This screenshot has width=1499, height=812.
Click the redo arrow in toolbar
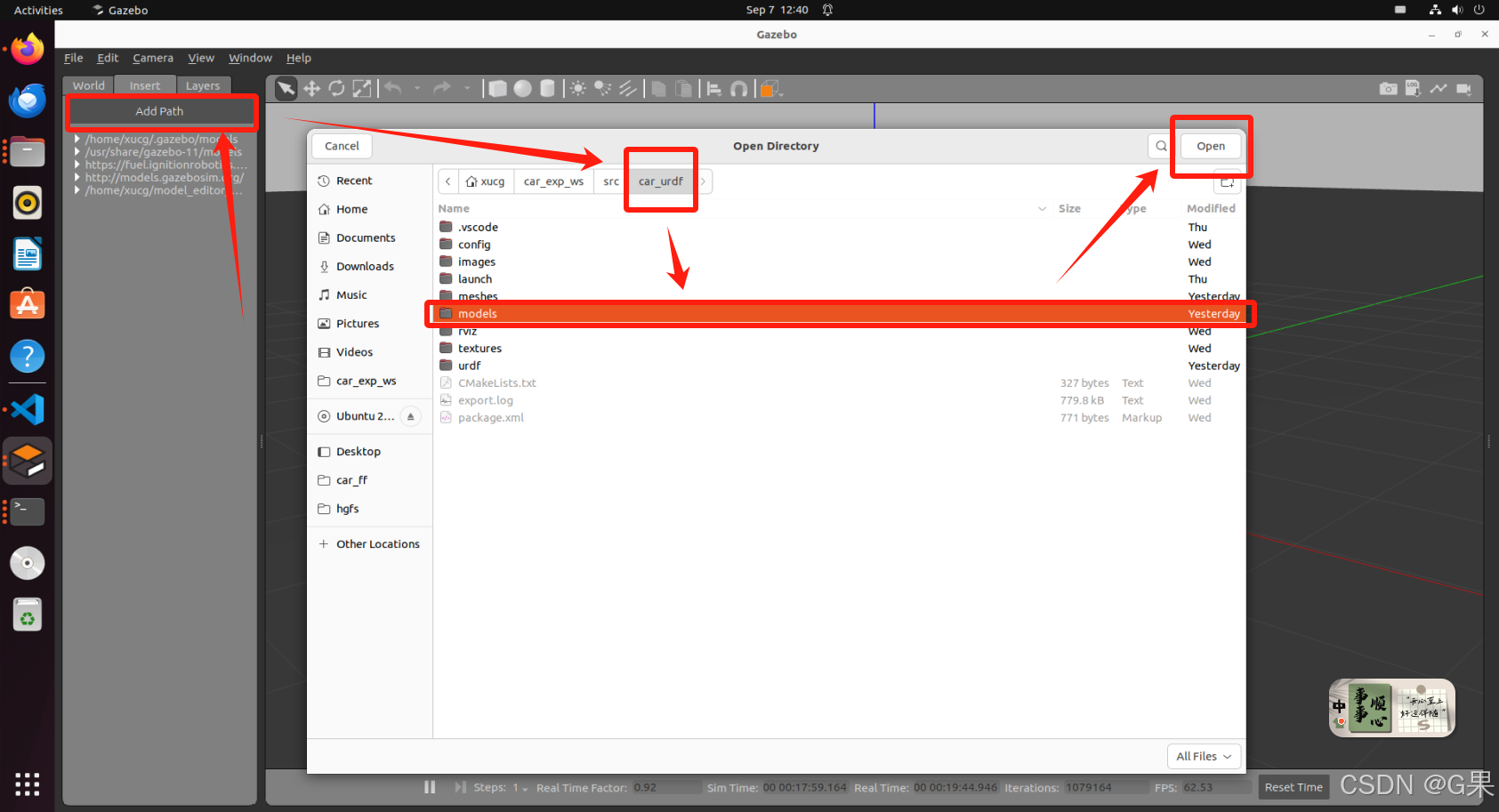[x=442, y=88]
